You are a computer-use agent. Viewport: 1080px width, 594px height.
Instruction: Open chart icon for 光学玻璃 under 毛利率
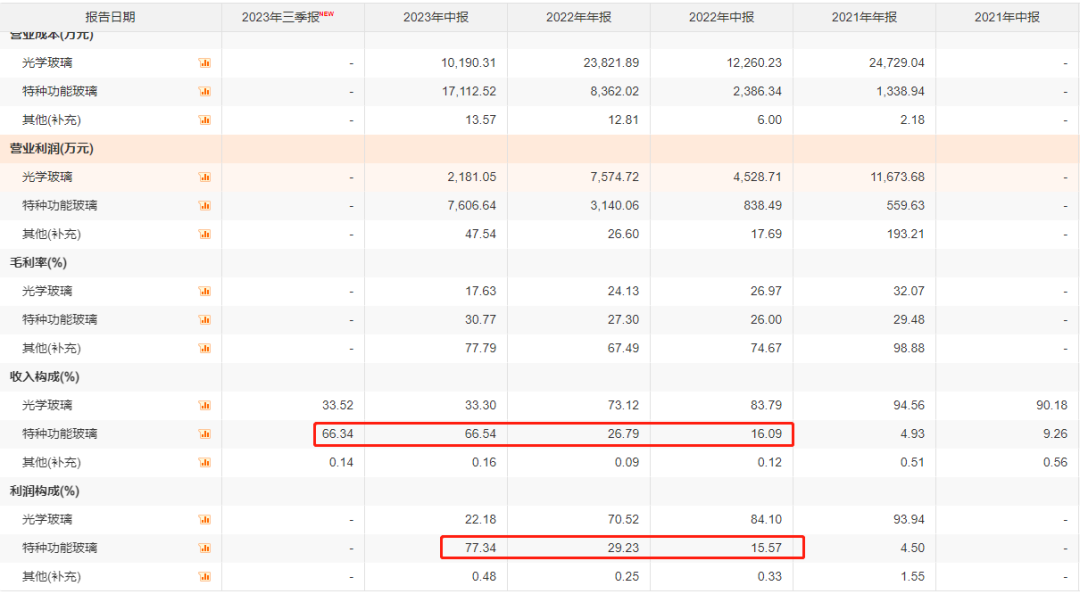[x=205, y=291]
